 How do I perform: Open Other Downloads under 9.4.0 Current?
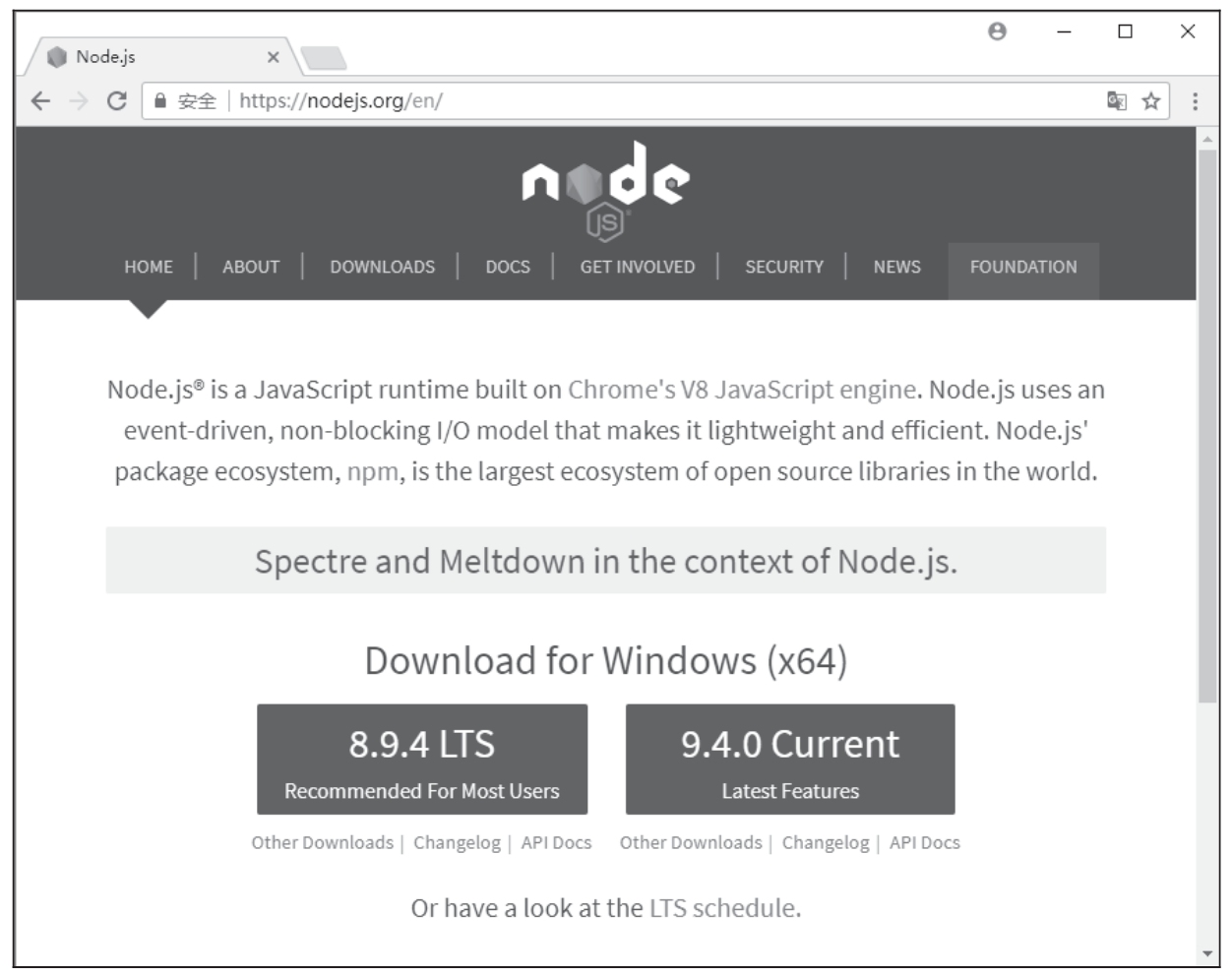[691, 843]
